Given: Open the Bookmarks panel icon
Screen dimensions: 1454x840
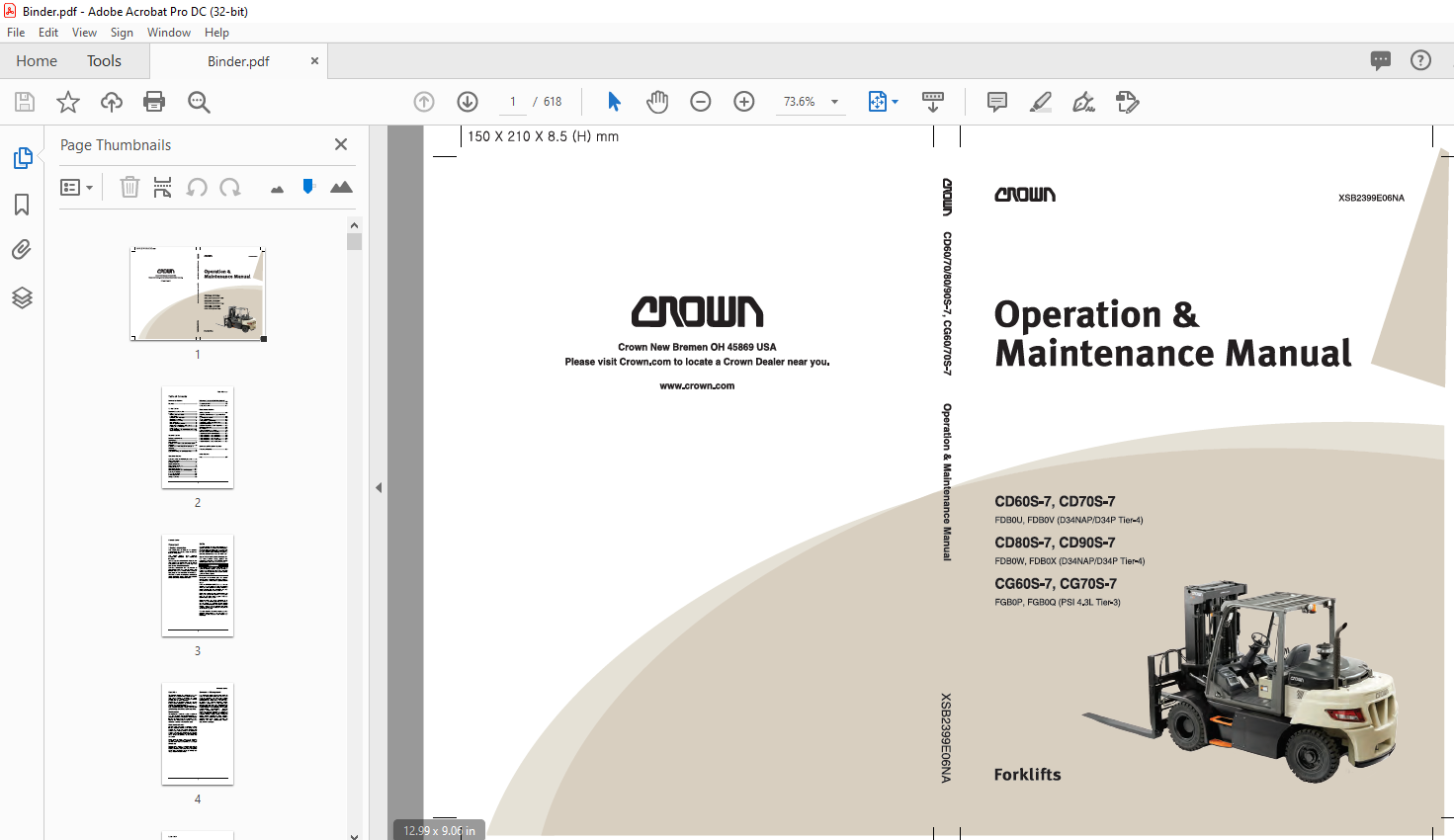Looking at the screenshot, I should (22, 205).
